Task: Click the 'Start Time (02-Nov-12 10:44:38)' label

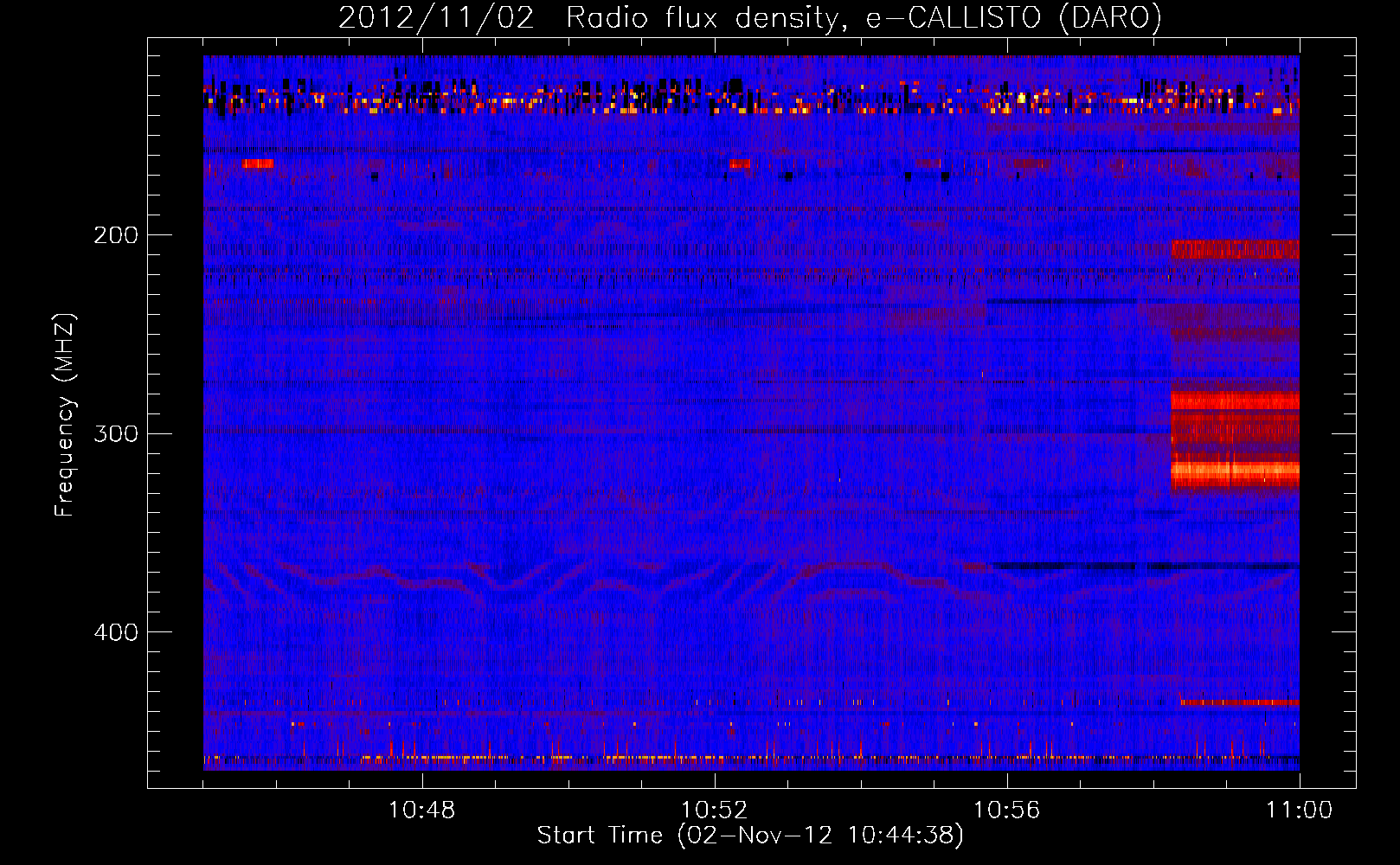Action: pyautogui.click(x=750, y=836)
